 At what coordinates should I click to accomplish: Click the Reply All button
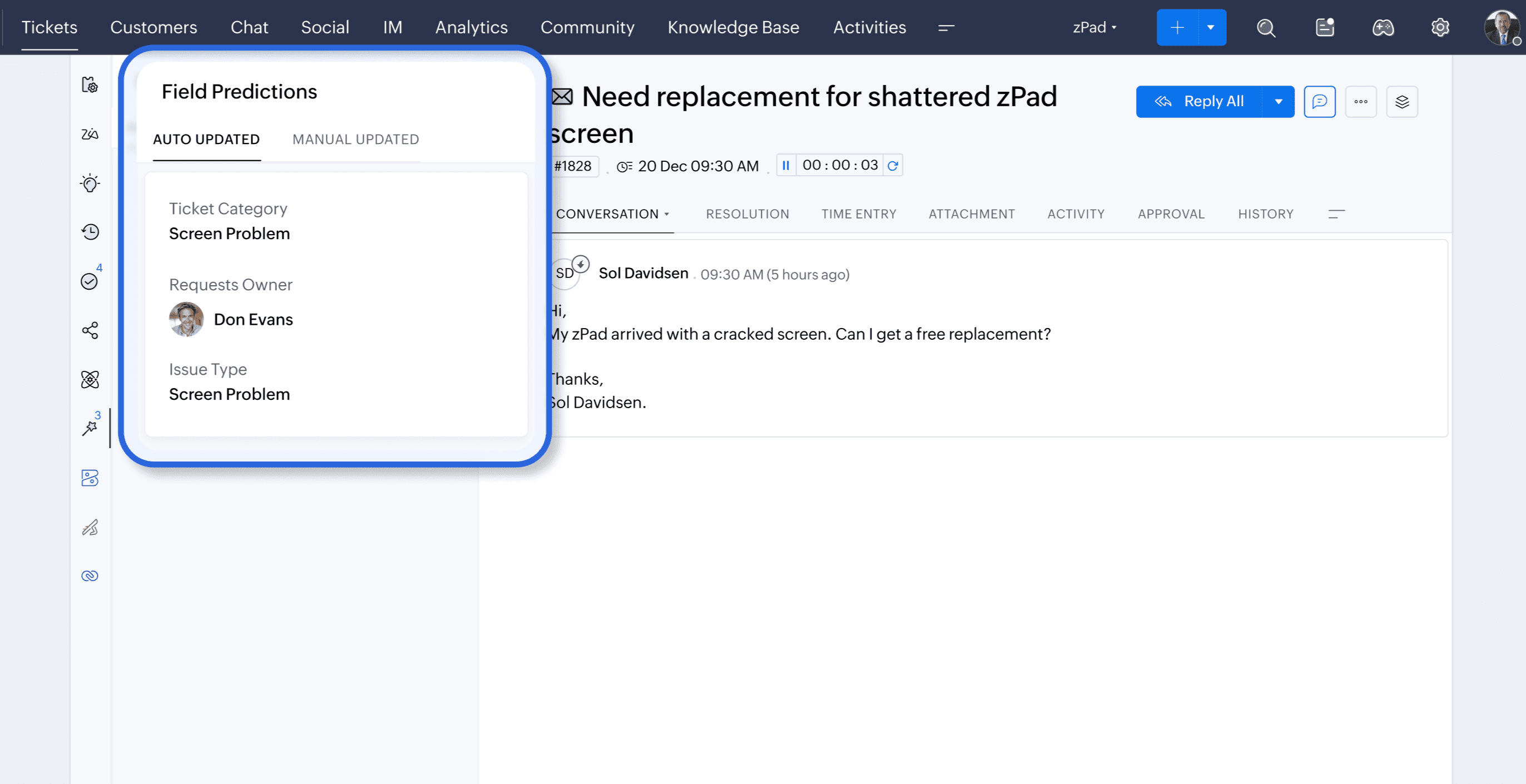(1199, 102)
